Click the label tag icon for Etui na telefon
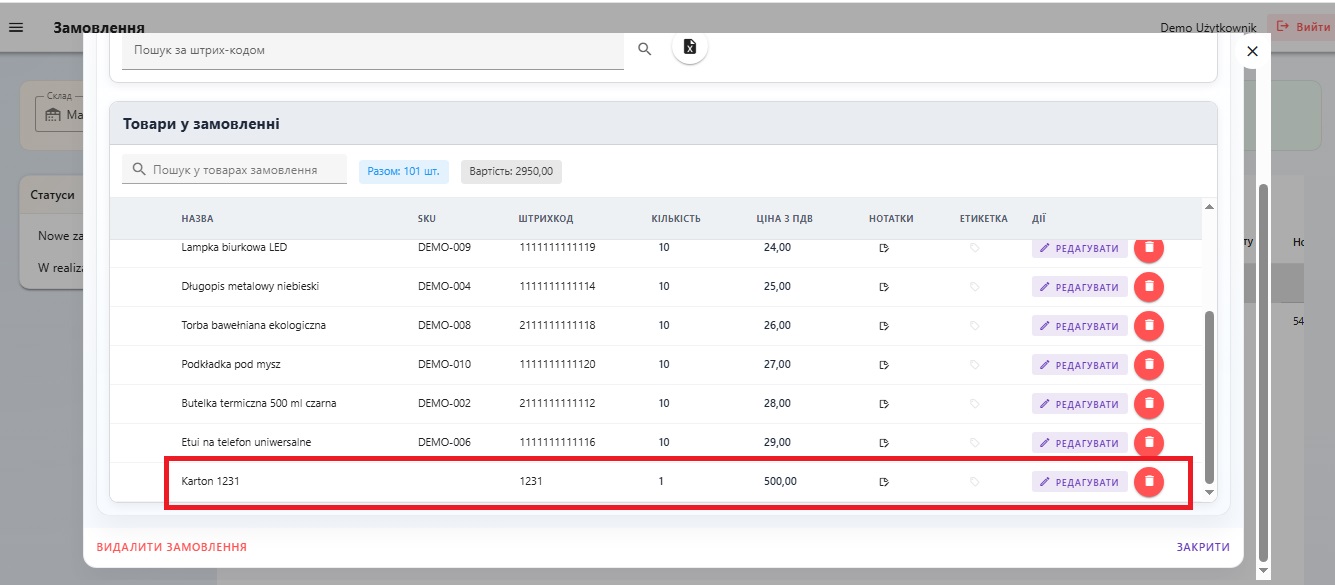 tap(975, 443)
